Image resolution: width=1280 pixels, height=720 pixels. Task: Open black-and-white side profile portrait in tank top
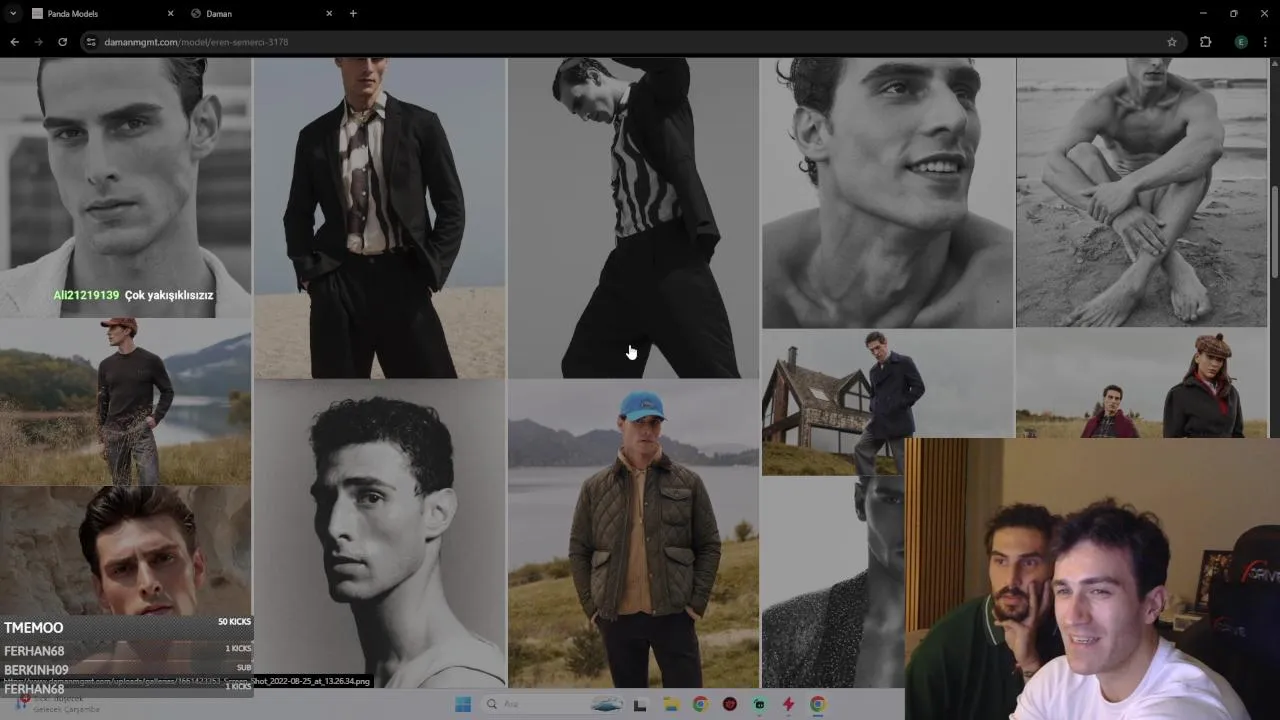tap(379, 534)
